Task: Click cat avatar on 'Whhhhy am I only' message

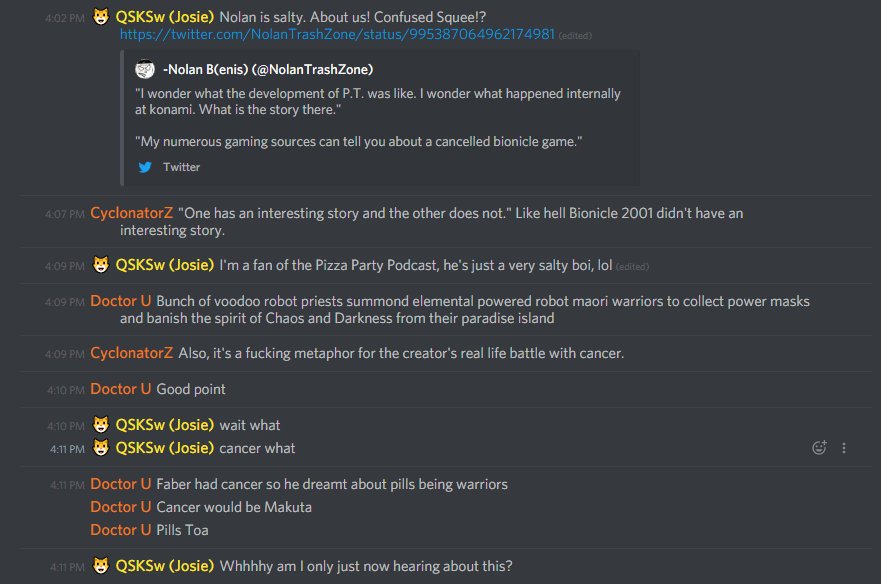Action: [x=101, y=565]
